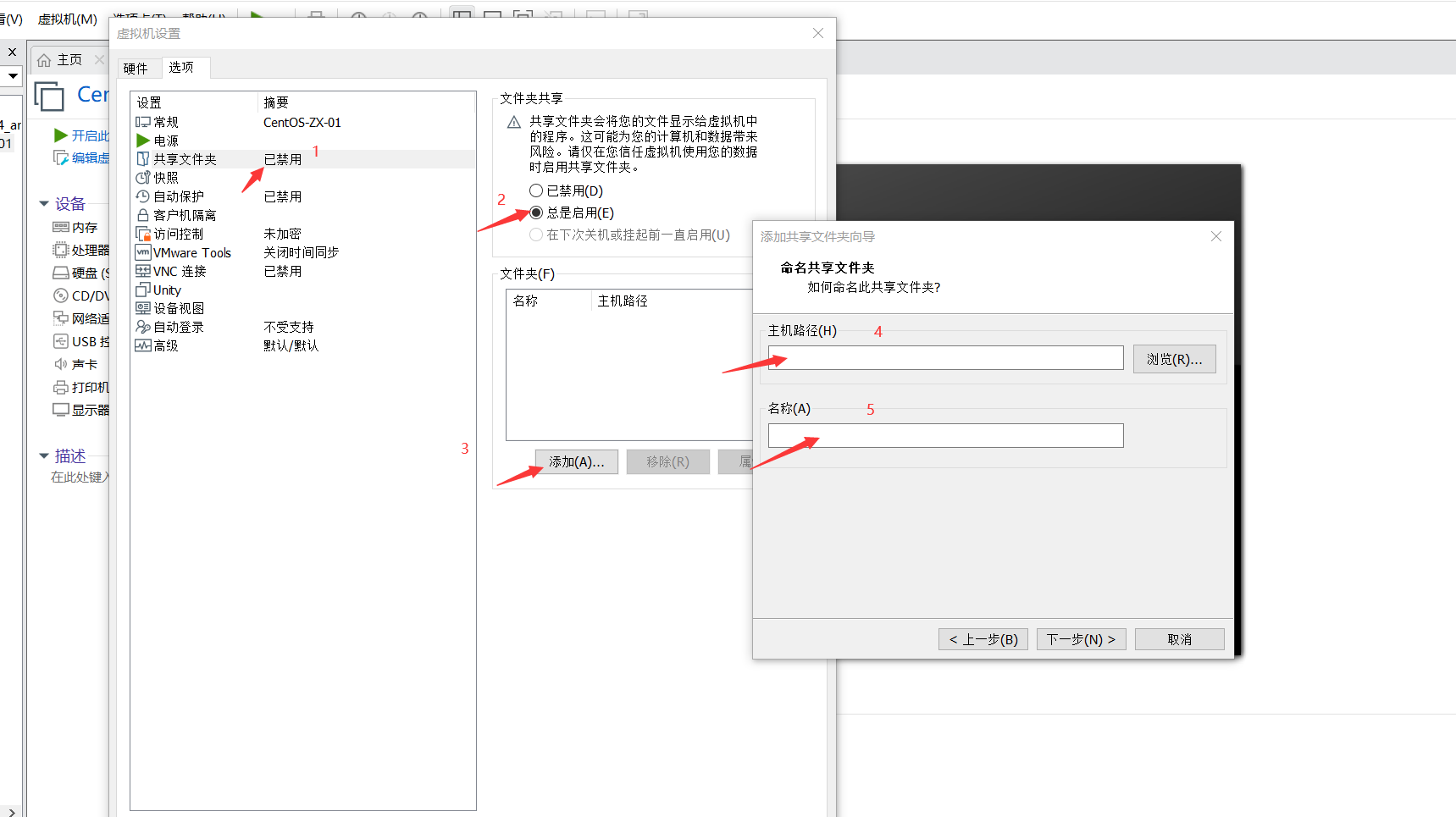Click the 主机路径(H) input field
Viewport: 1456px width, 817px height.
click(945, 357)
